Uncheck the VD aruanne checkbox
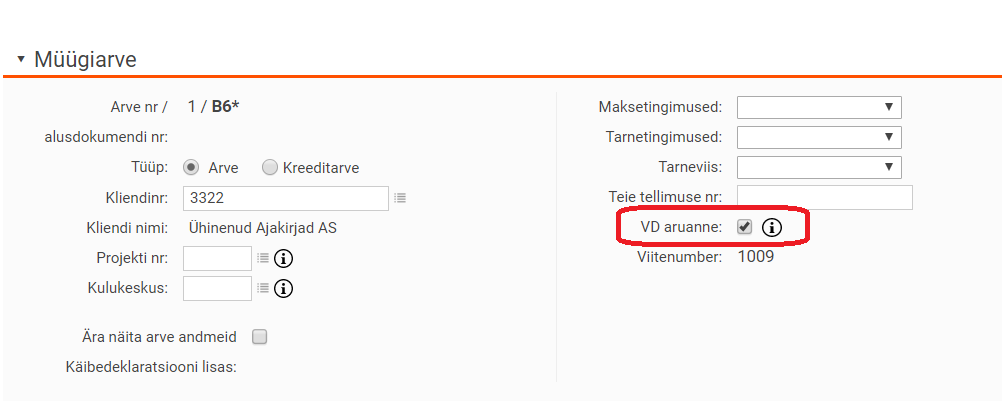 click(744, 227)
